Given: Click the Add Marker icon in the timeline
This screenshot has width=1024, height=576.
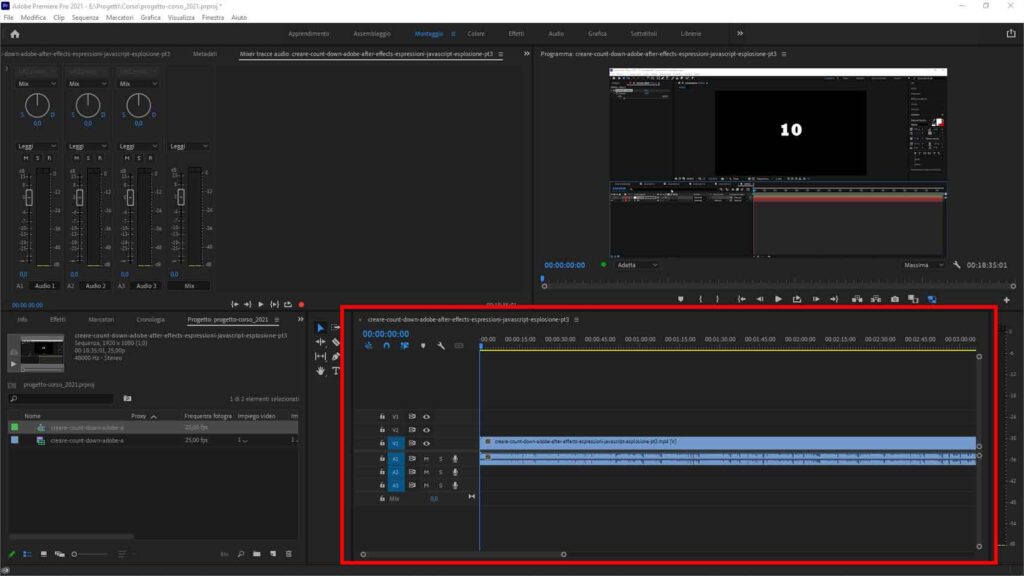Looking at the screenshot, I should point(422,345).
